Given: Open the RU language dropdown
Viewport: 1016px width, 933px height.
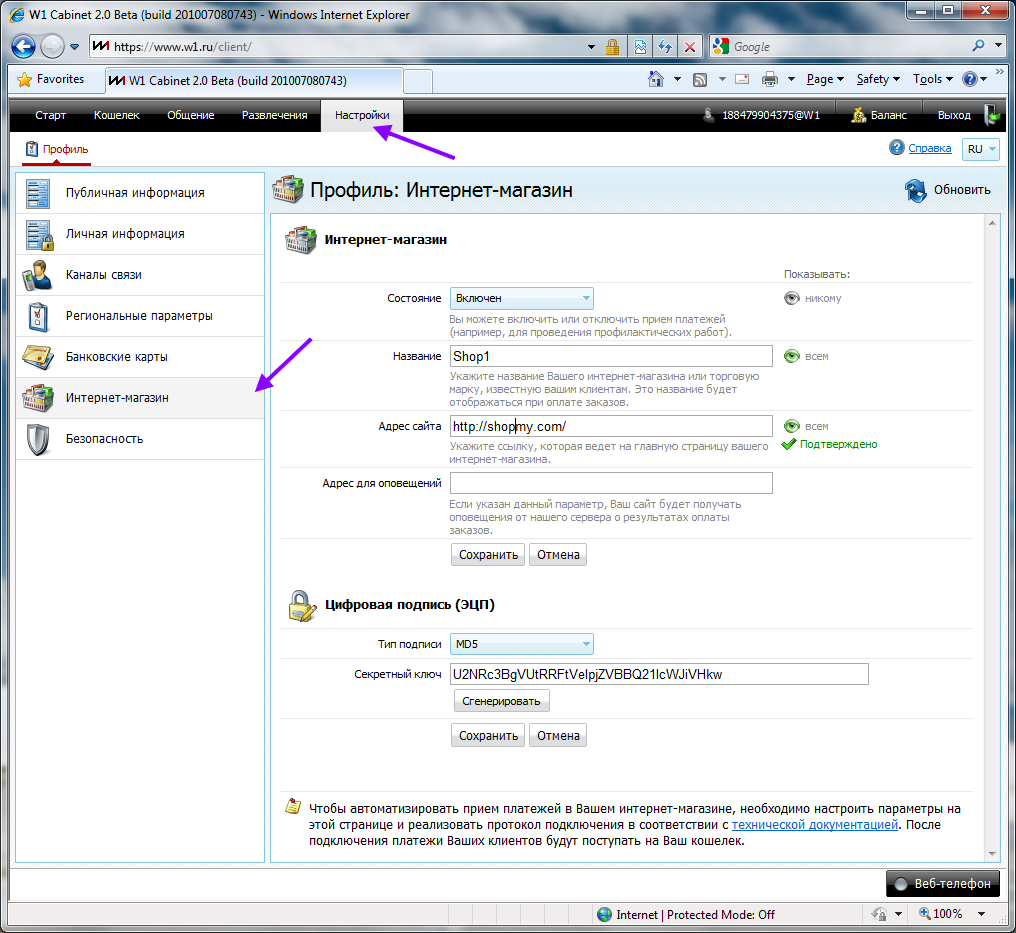Looking at the screenshot, I should point(981,149).
